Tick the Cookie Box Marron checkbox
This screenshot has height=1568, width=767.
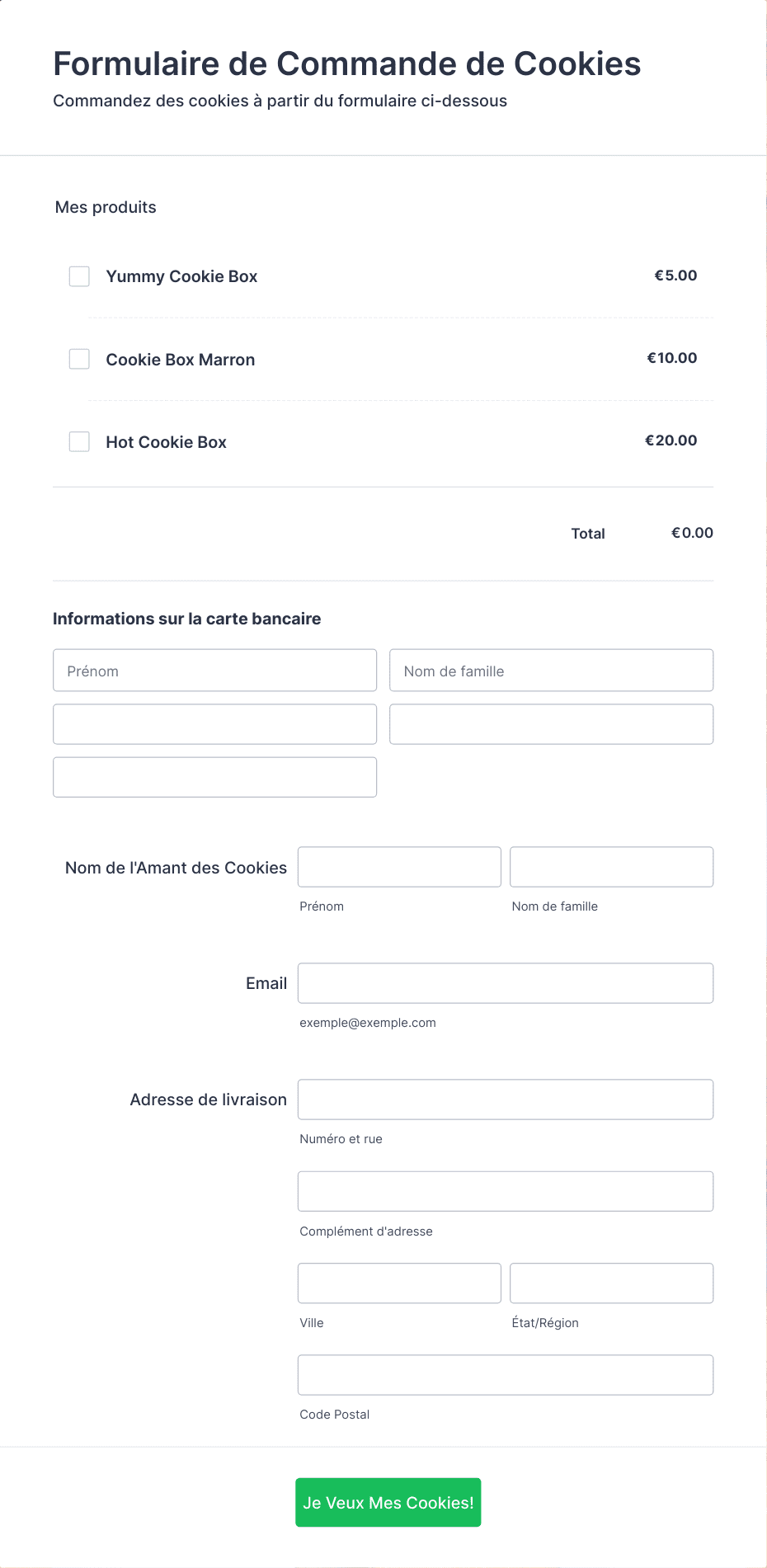pos(79,359)
